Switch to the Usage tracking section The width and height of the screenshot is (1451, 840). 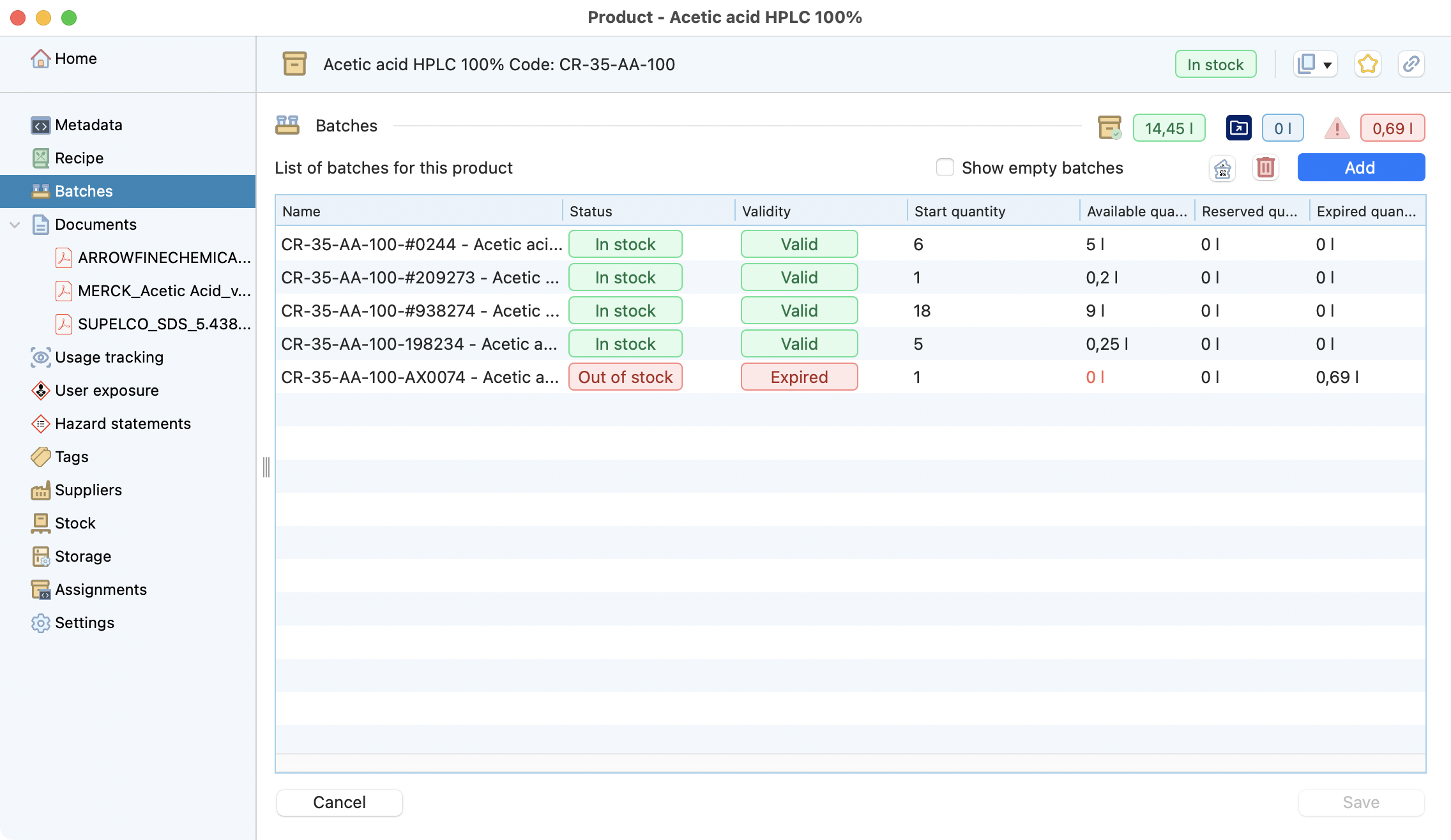point(109,357)
